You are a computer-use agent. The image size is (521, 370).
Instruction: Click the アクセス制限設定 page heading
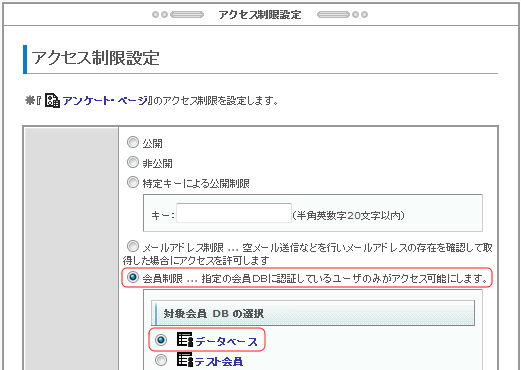point(95,58)
